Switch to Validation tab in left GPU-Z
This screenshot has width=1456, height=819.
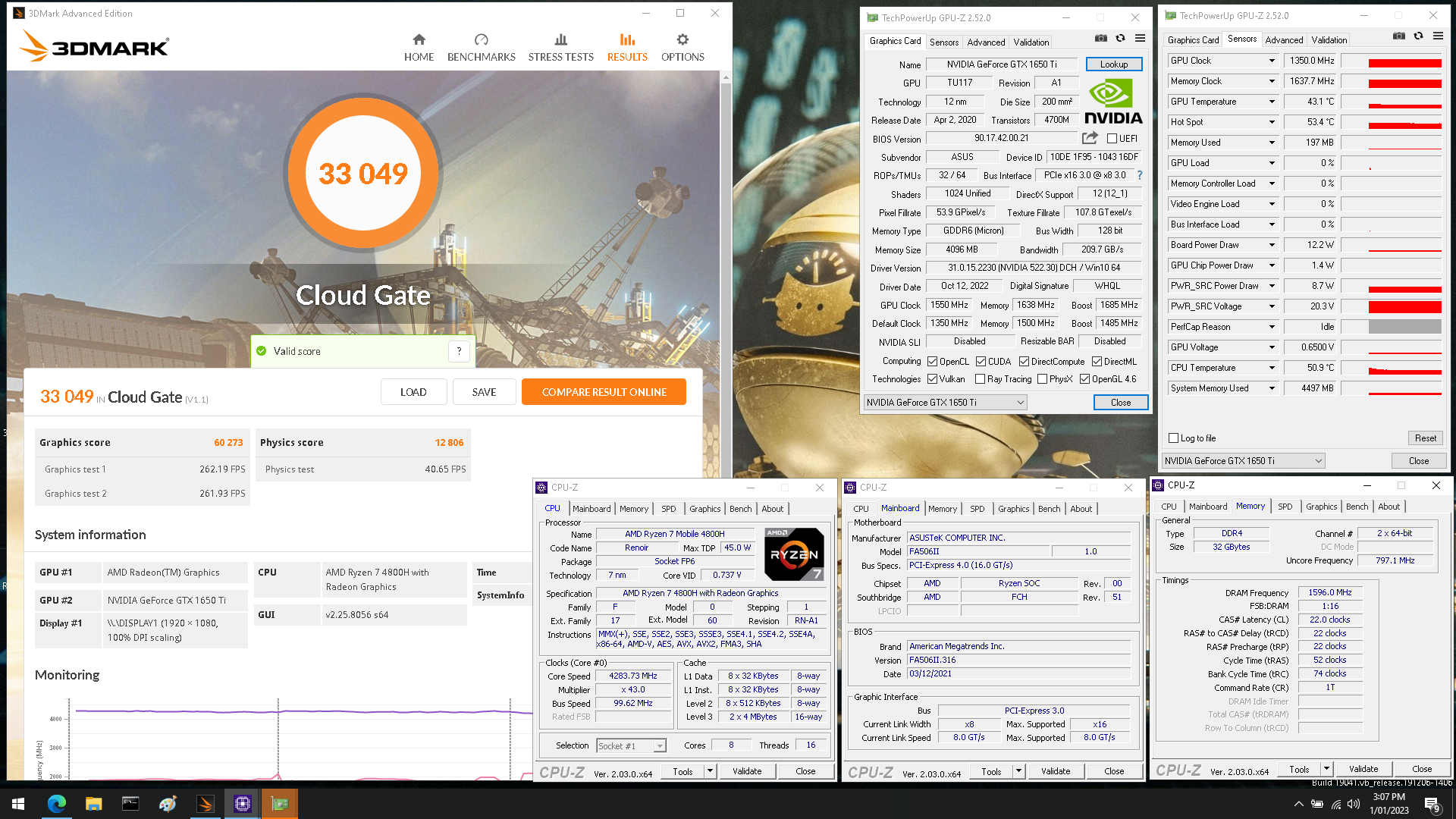[x=1031, y=42]
